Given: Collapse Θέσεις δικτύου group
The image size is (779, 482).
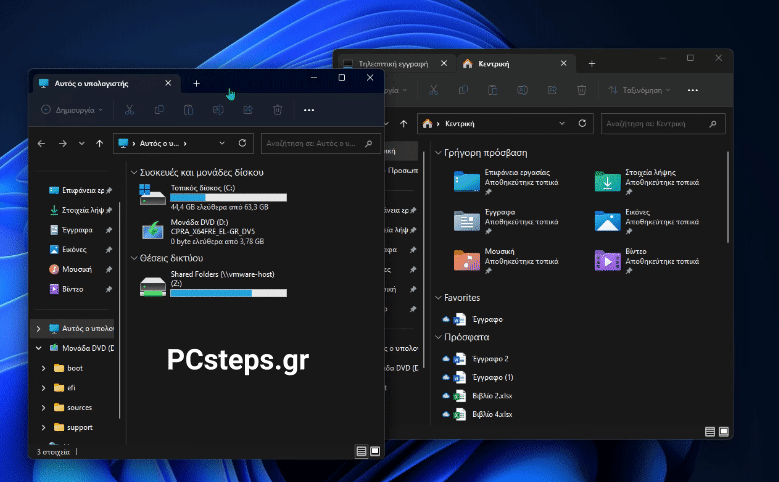Looking at the screenshot, I should coord(134,258).
